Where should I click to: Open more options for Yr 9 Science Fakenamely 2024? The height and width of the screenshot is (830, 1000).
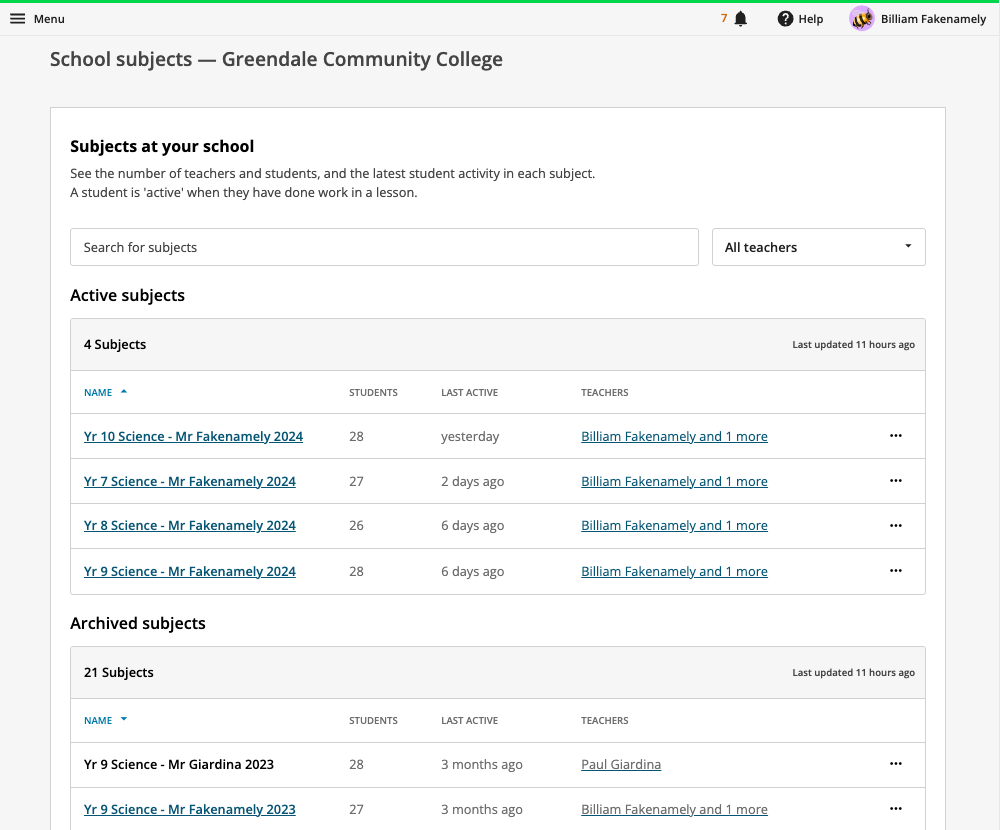(x=895, y=570)
